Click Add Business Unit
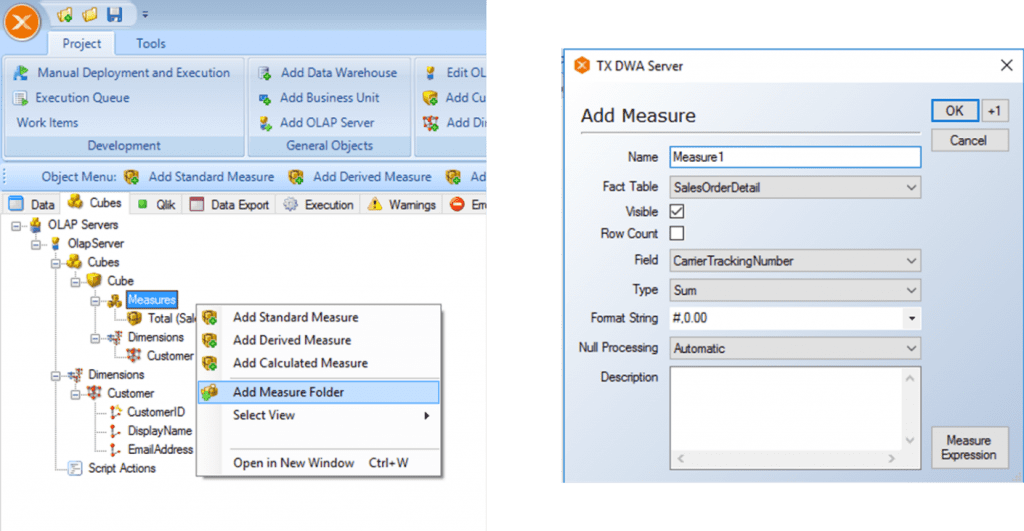Image resolution: width=1024 pixels, height=531 pixels. click(330, 97)
